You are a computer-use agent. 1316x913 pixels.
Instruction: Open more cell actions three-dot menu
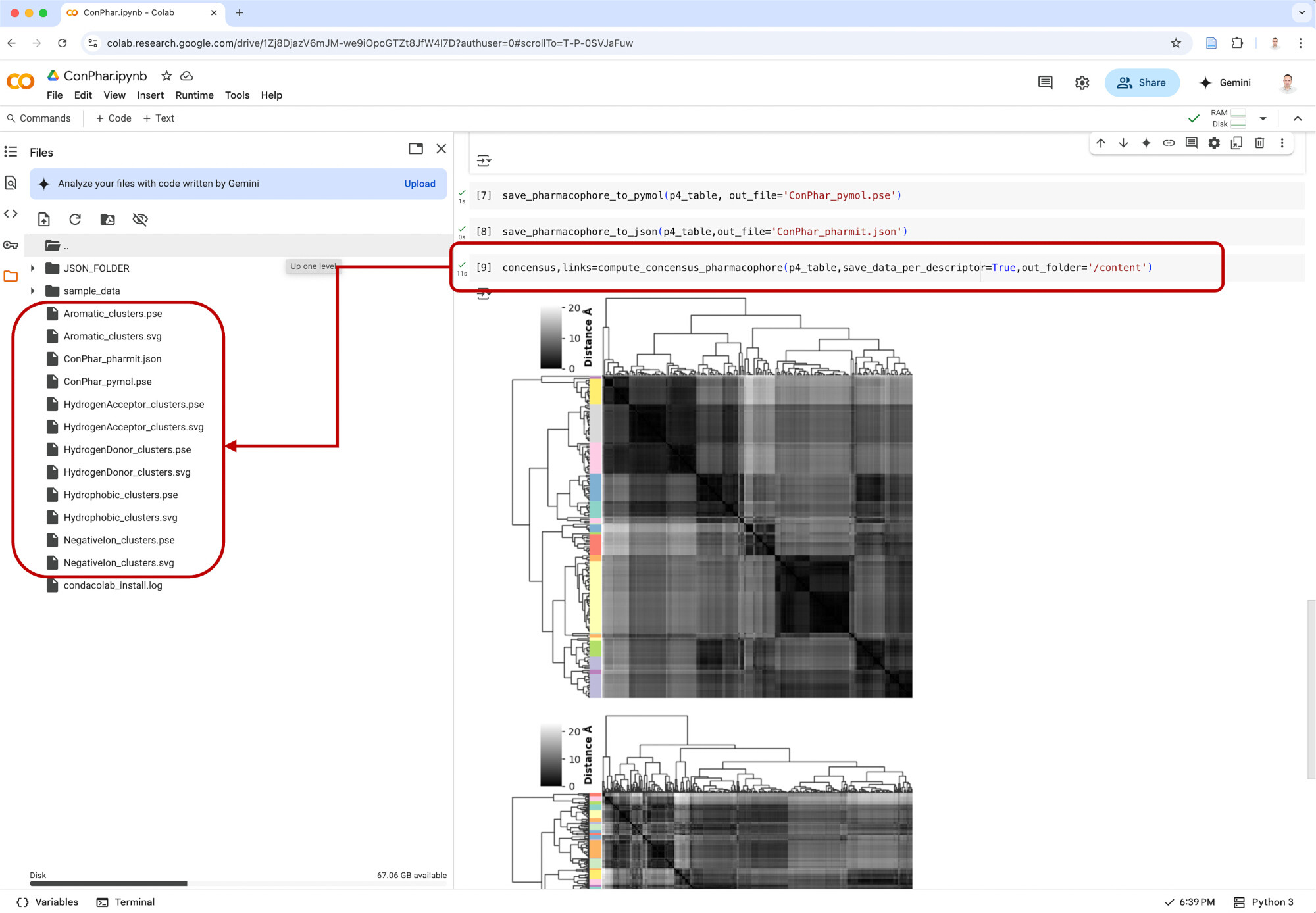point(1282,143)
